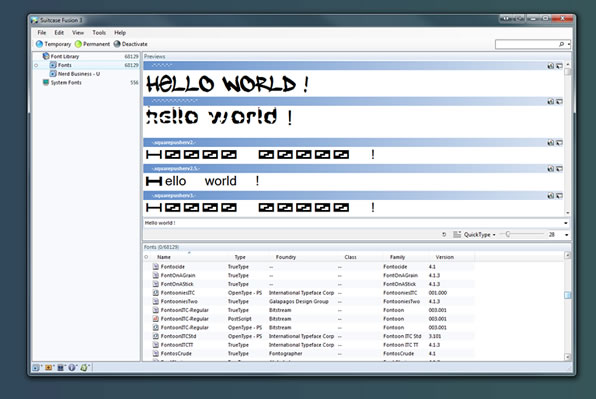Click the Previews pane vertical scrollbar
The height and width of the screenshot is (399, 596).
tap(568, 139)
